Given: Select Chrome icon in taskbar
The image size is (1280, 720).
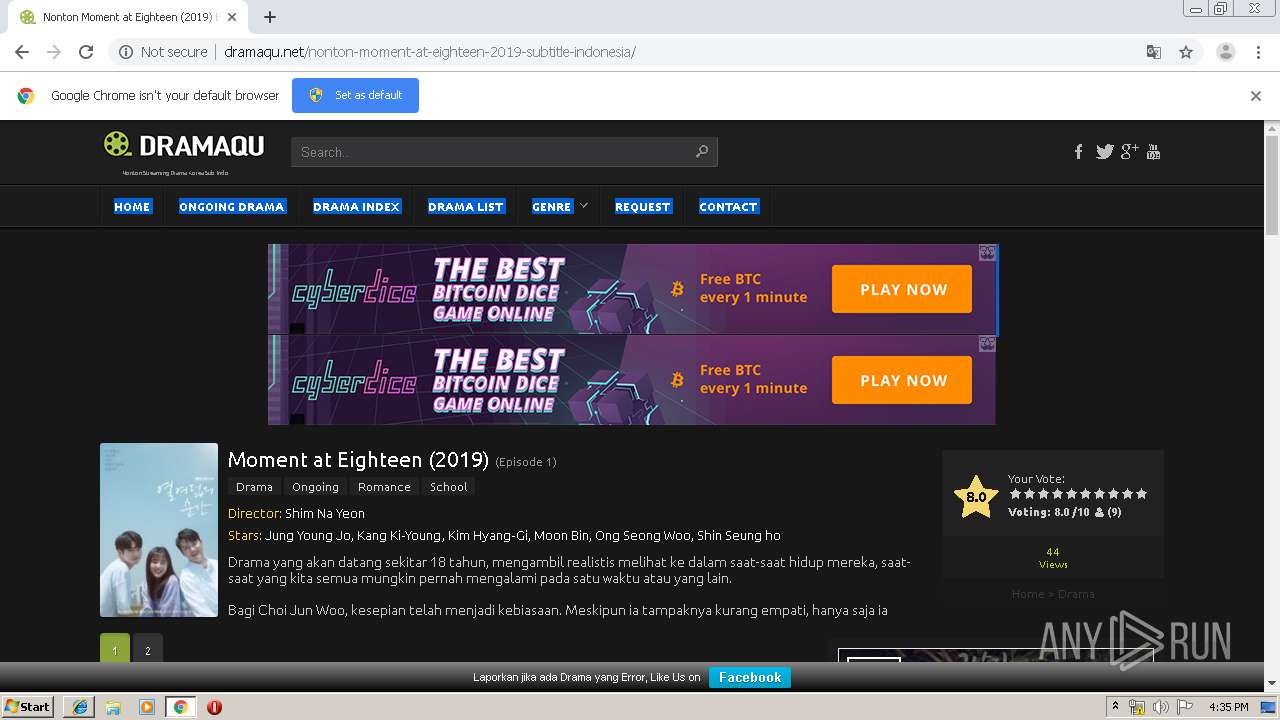Looking at the screenshot, I should [181, 707].
